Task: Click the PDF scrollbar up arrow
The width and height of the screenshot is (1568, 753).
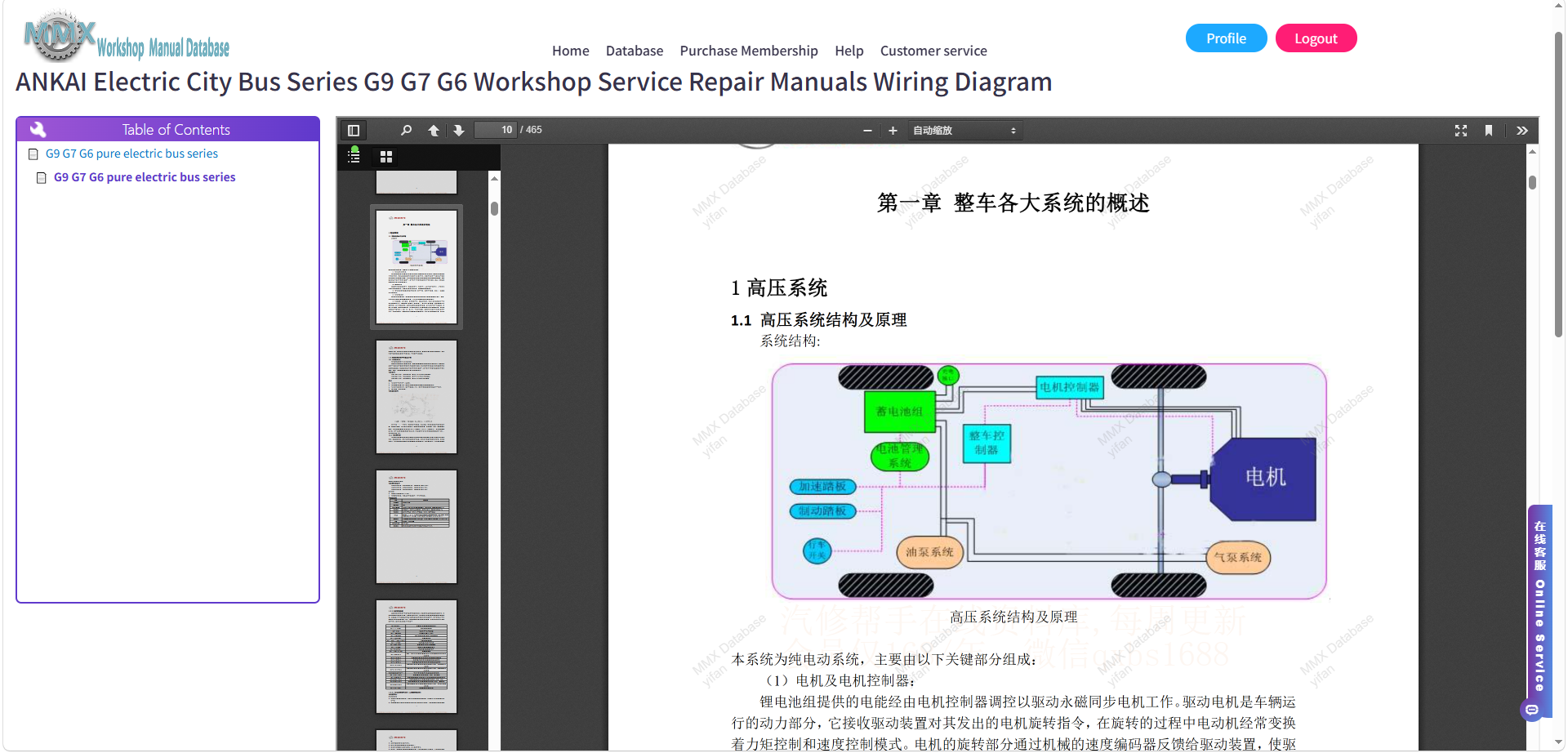Action: (1532, 151)
